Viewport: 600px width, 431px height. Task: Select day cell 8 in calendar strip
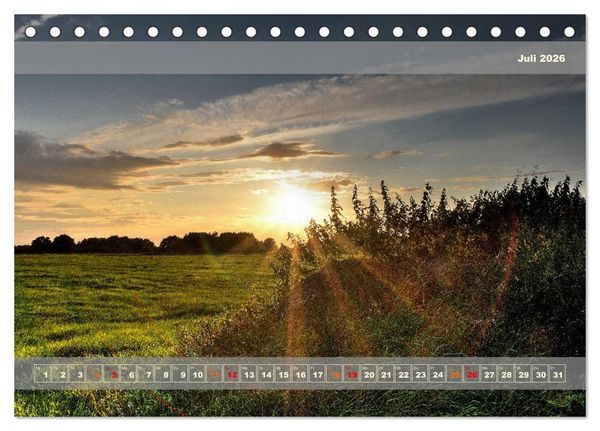[x=163, y=374]
